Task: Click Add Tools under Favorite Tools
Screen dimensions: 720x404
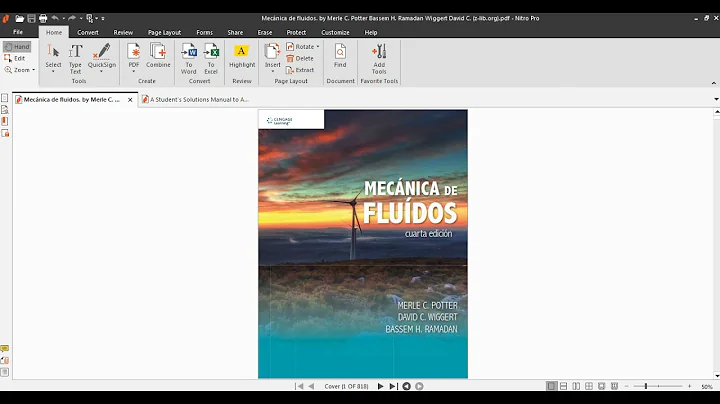Action: tap(379, 59)
